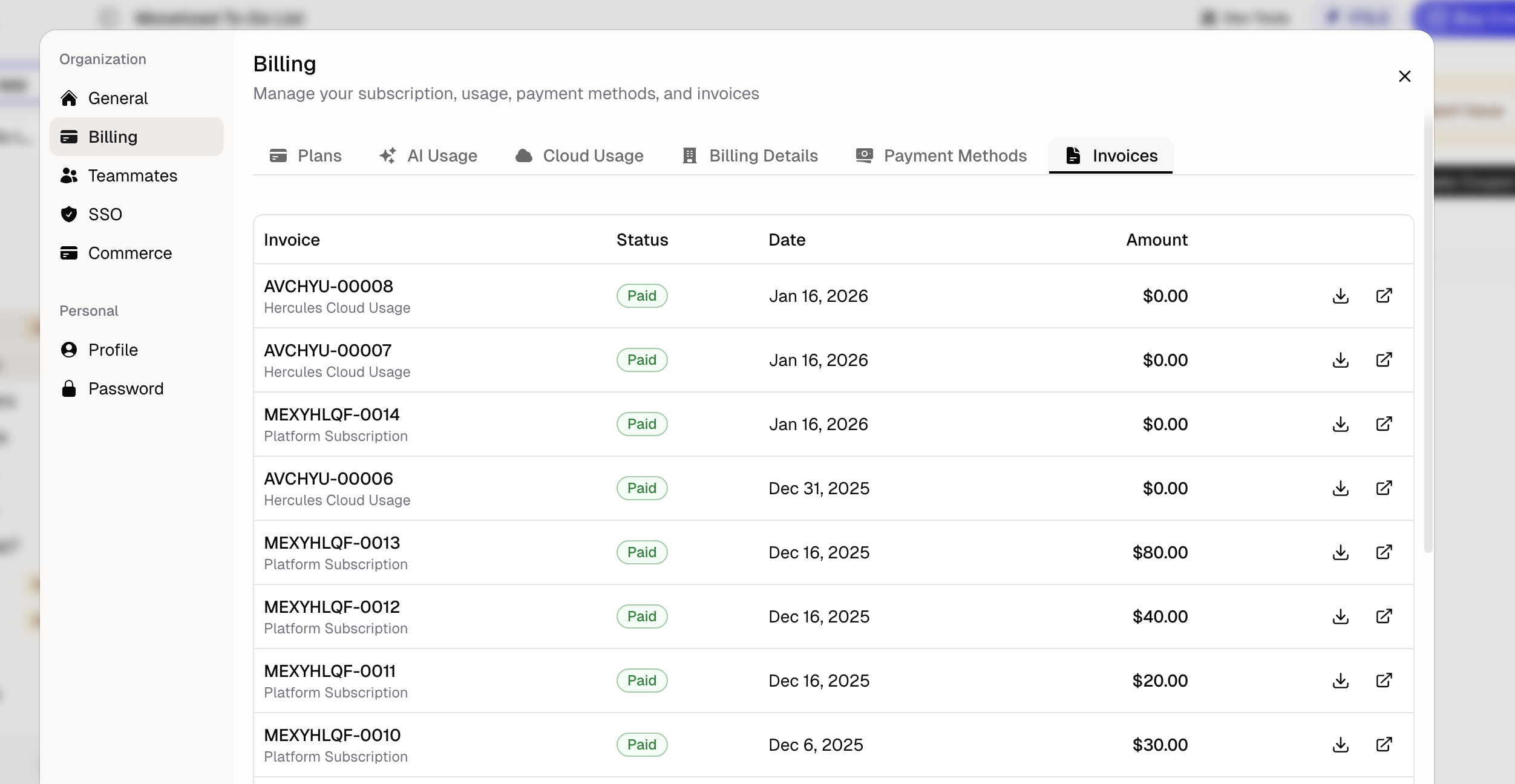Click the $30.00 amount
1515x784 pixels.
[1160, 745]
